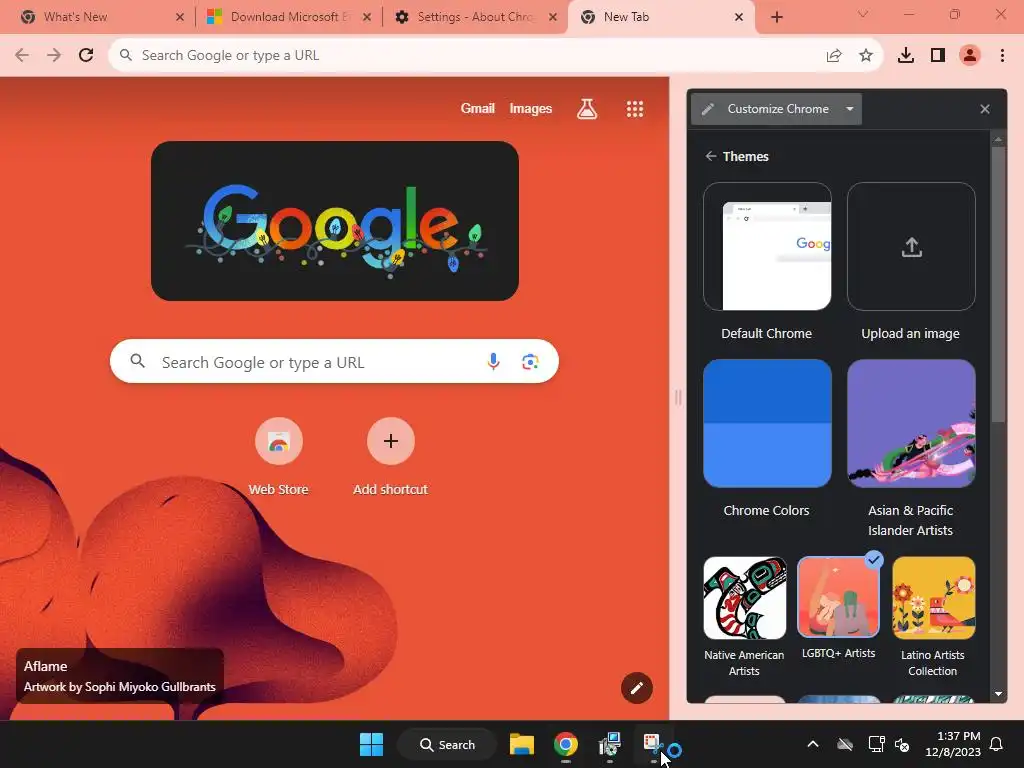Open the Chrome three-dot menu
The image size is (1024, 768).
(1002, 56)
